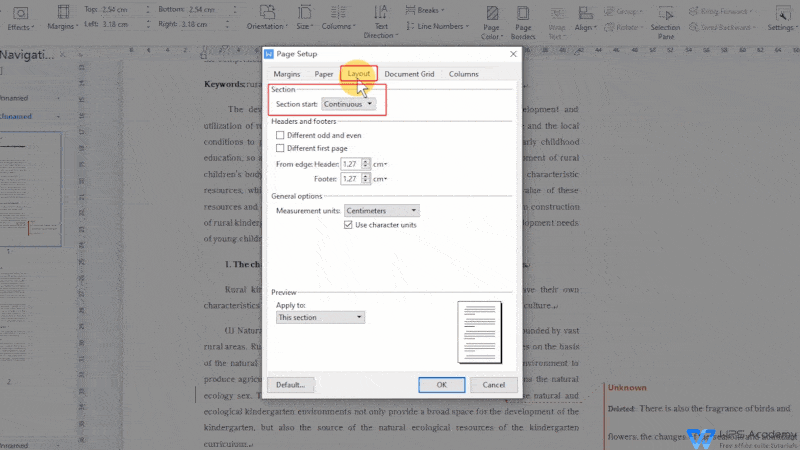Open the Line Numbers menu
The height and width of the screenshot is (450, 800).
pos(437,26)
